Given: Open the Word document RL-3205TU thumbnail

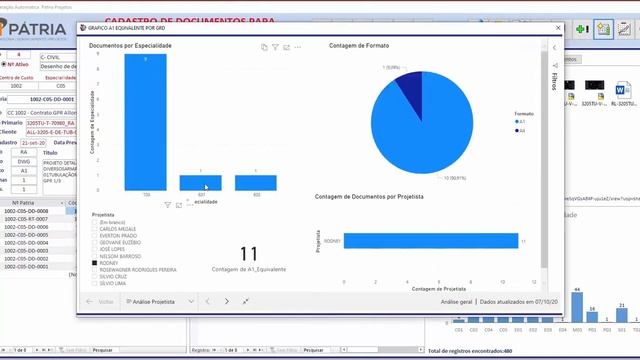Looking at the screenshot, I should 623,94.
